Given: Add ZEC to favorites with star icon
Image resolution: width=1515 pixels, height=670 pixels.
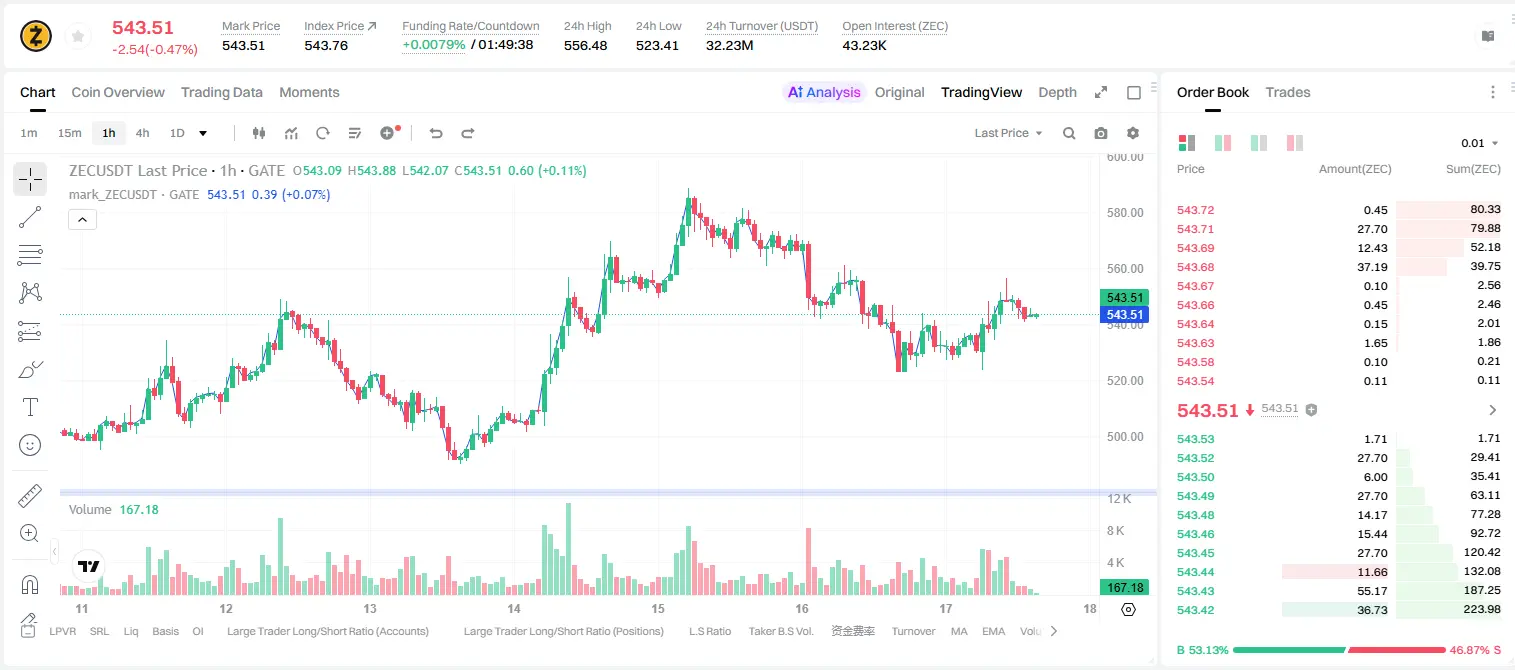Looking at the screenshot, I should coord(78,37).
